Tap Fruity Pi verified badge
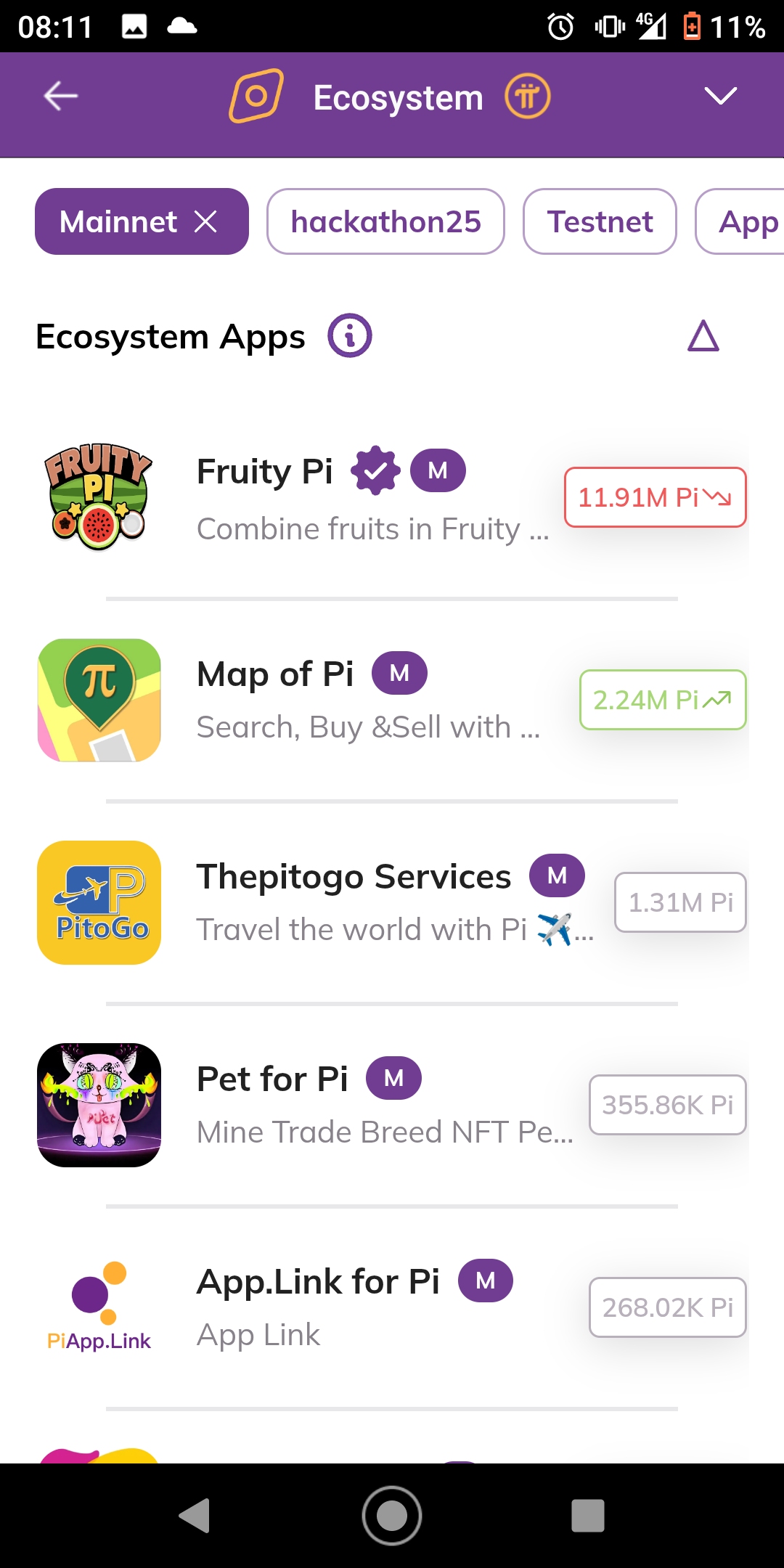The image size is (784, 1568). 375,471
